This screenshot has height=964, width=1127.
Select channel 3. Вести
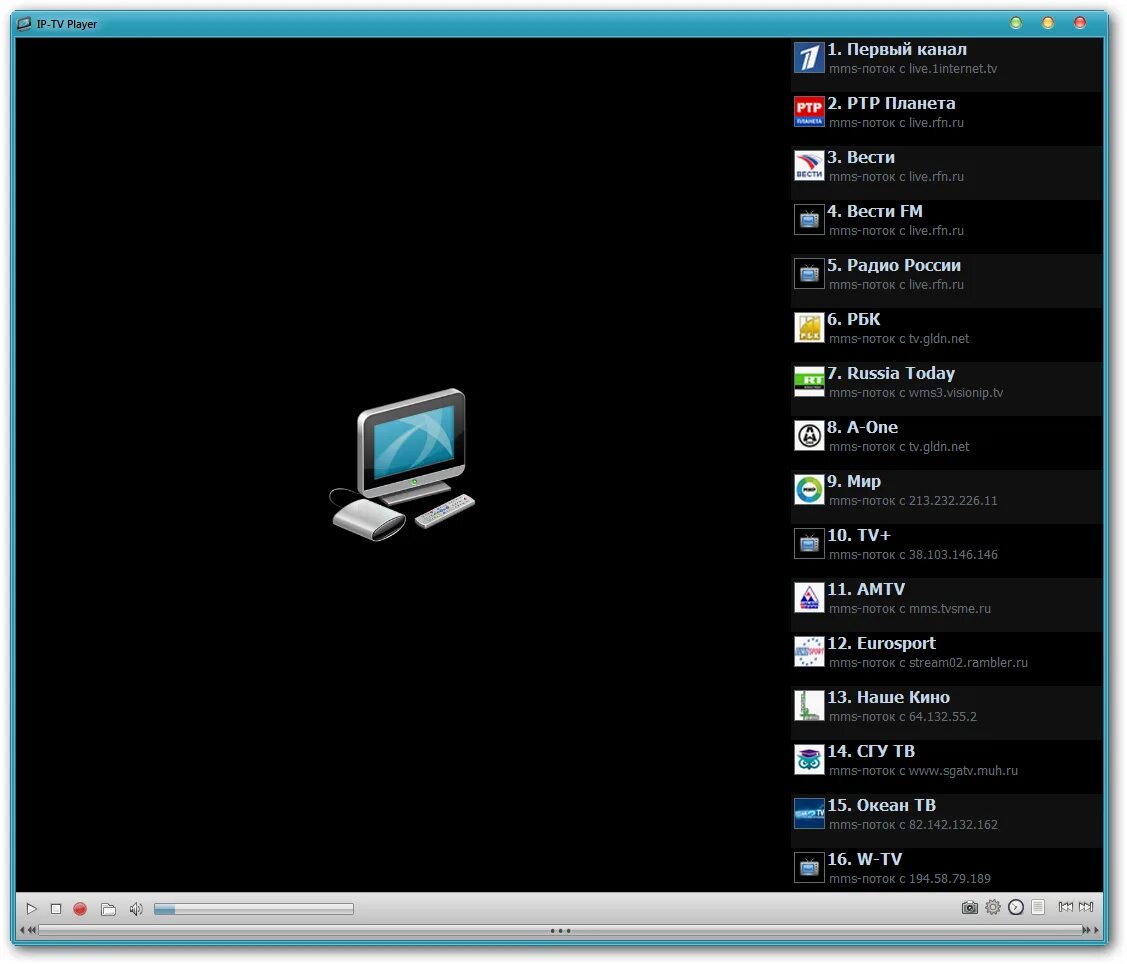coord(947,173)
